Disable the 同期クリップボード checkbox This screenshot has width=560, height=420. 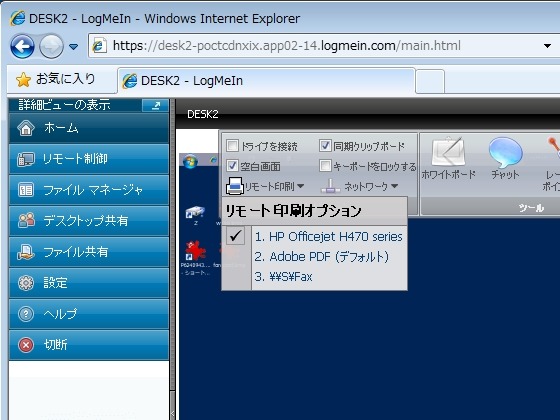tap(325, 145)
